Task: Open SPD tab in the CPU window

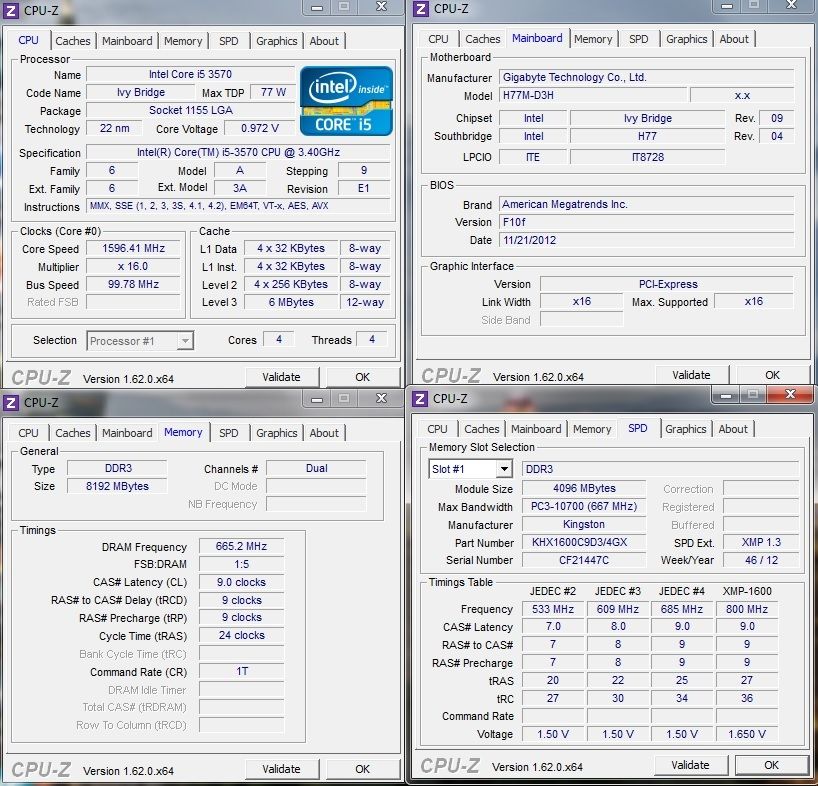Action: click(x=228, y=41)
